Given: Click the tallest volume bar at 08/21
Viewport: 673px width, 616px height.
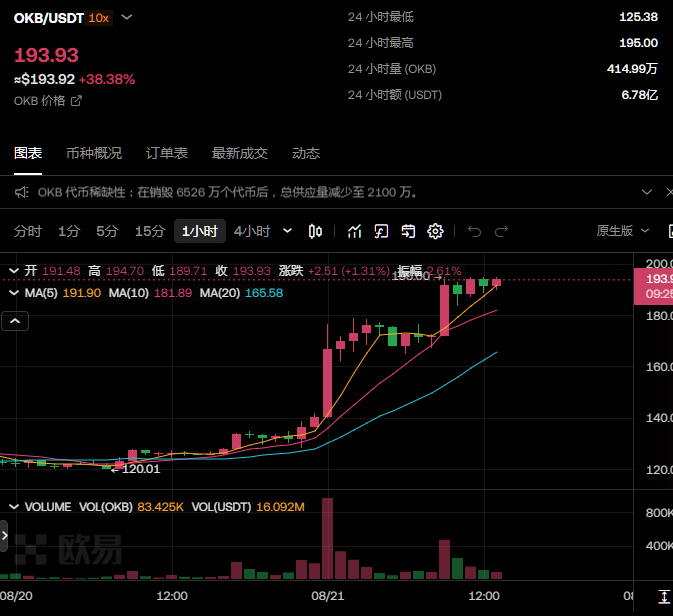Looking at the screenshot, I should [x=327, y=538].
